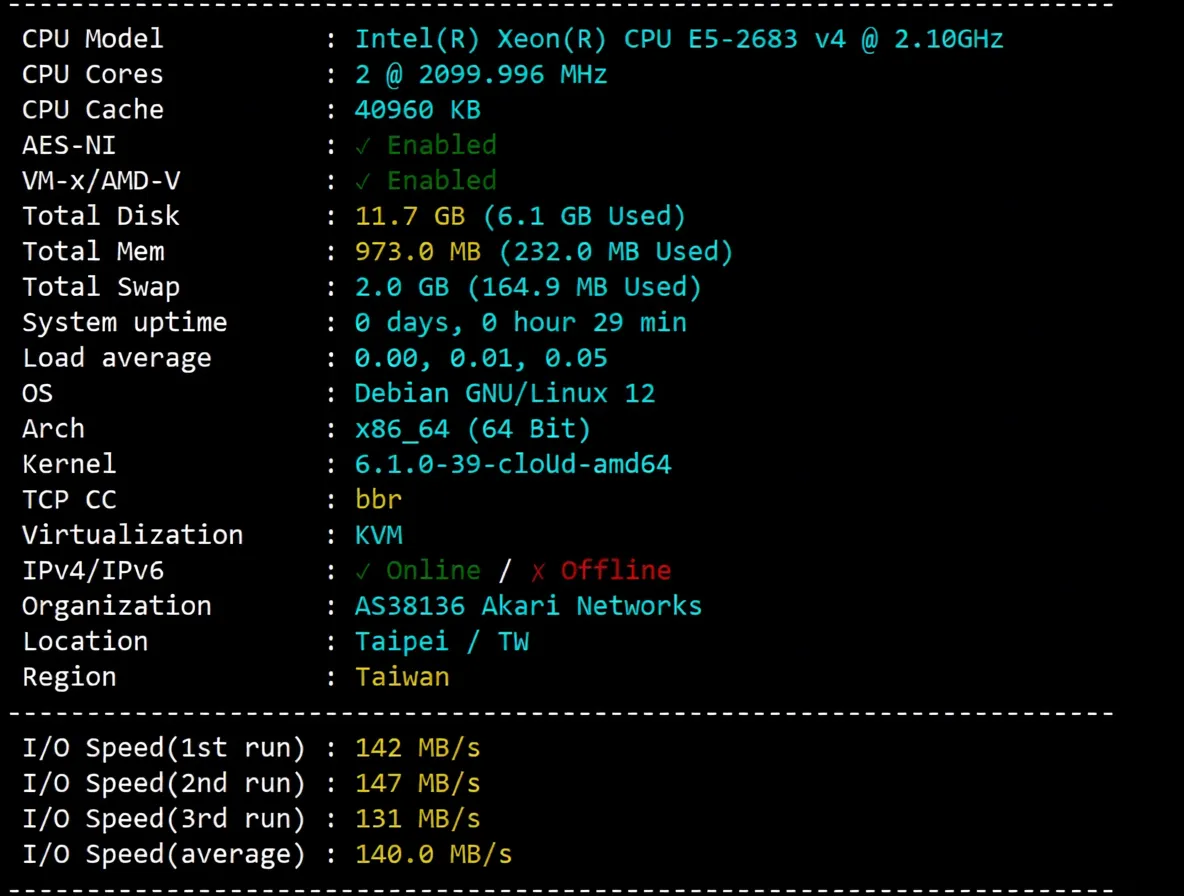Click the bbr TCP congestion control value
Image resolution: width=1184 pixels, height=896 pixels.
pyautogui.click(x=378, y=499)
